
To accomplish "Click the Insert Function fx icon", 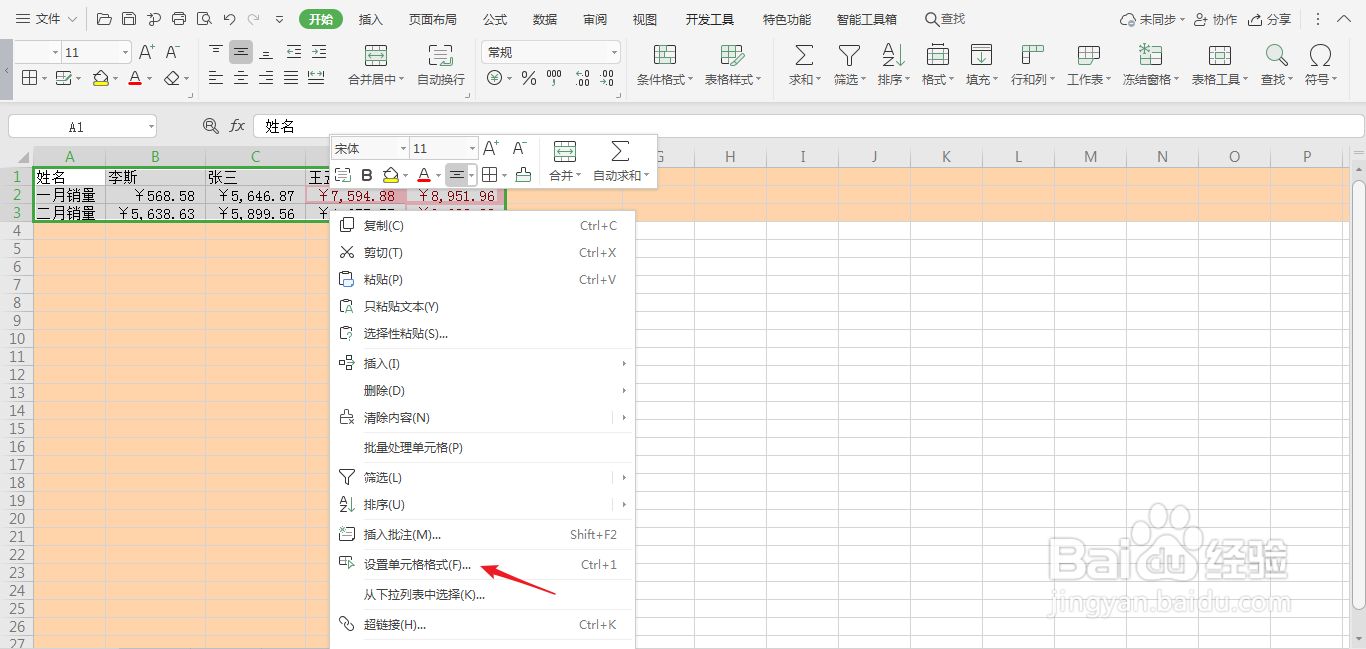I will point(236,126).
